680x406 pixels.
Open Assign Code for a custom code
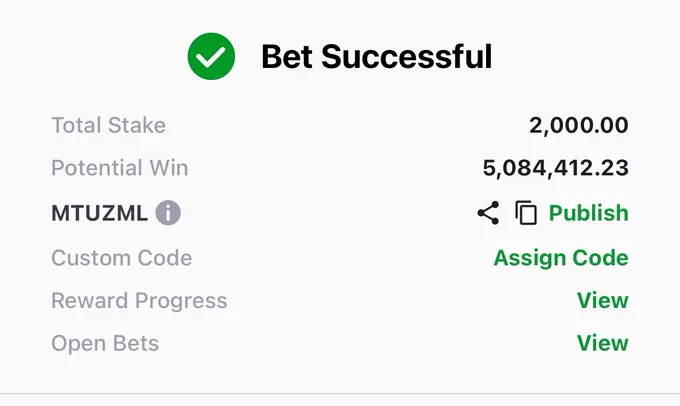(x=561, y=258)
